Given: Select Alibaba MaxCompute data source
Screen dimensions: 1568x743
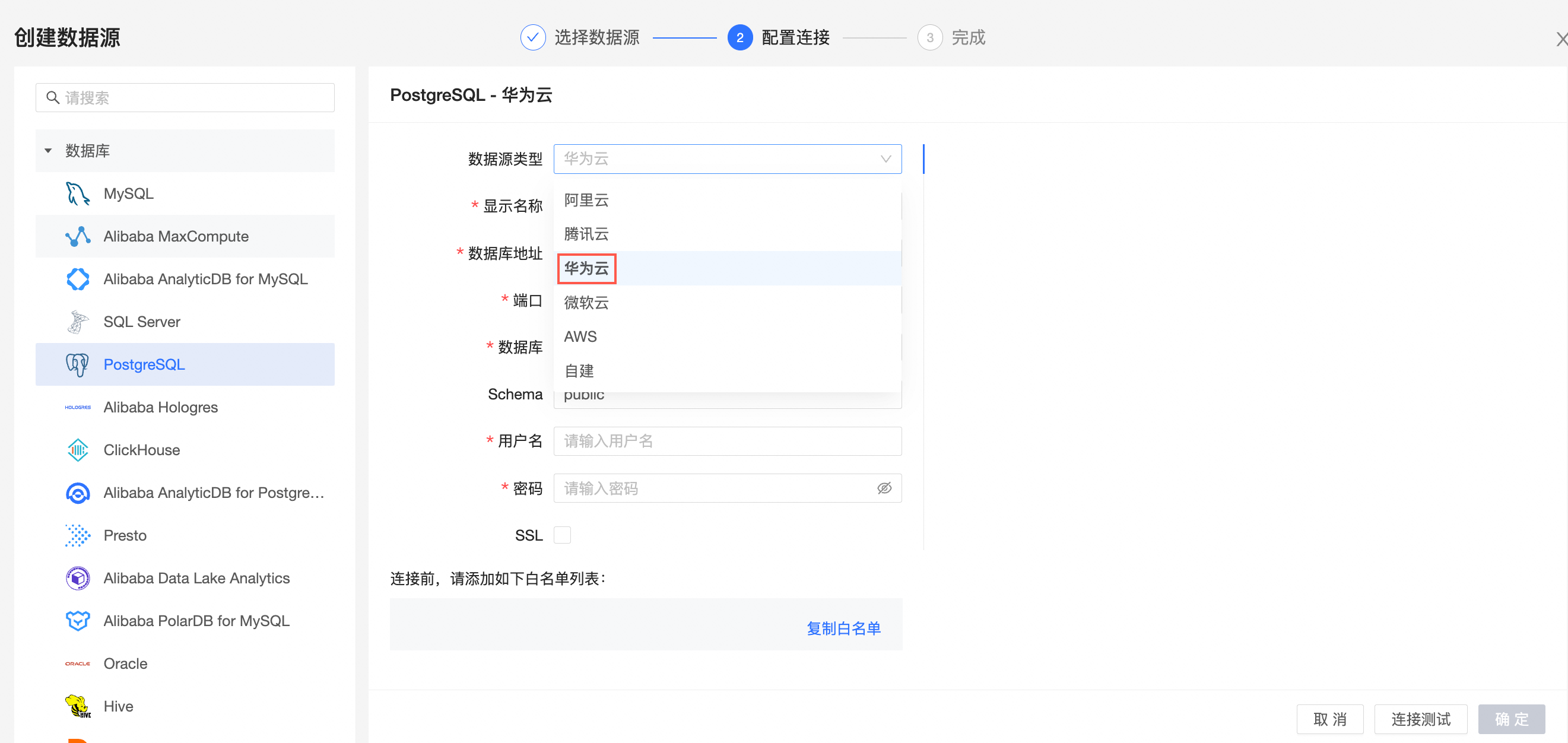Looking at the screenshot, I should click(x=185, y=236).
